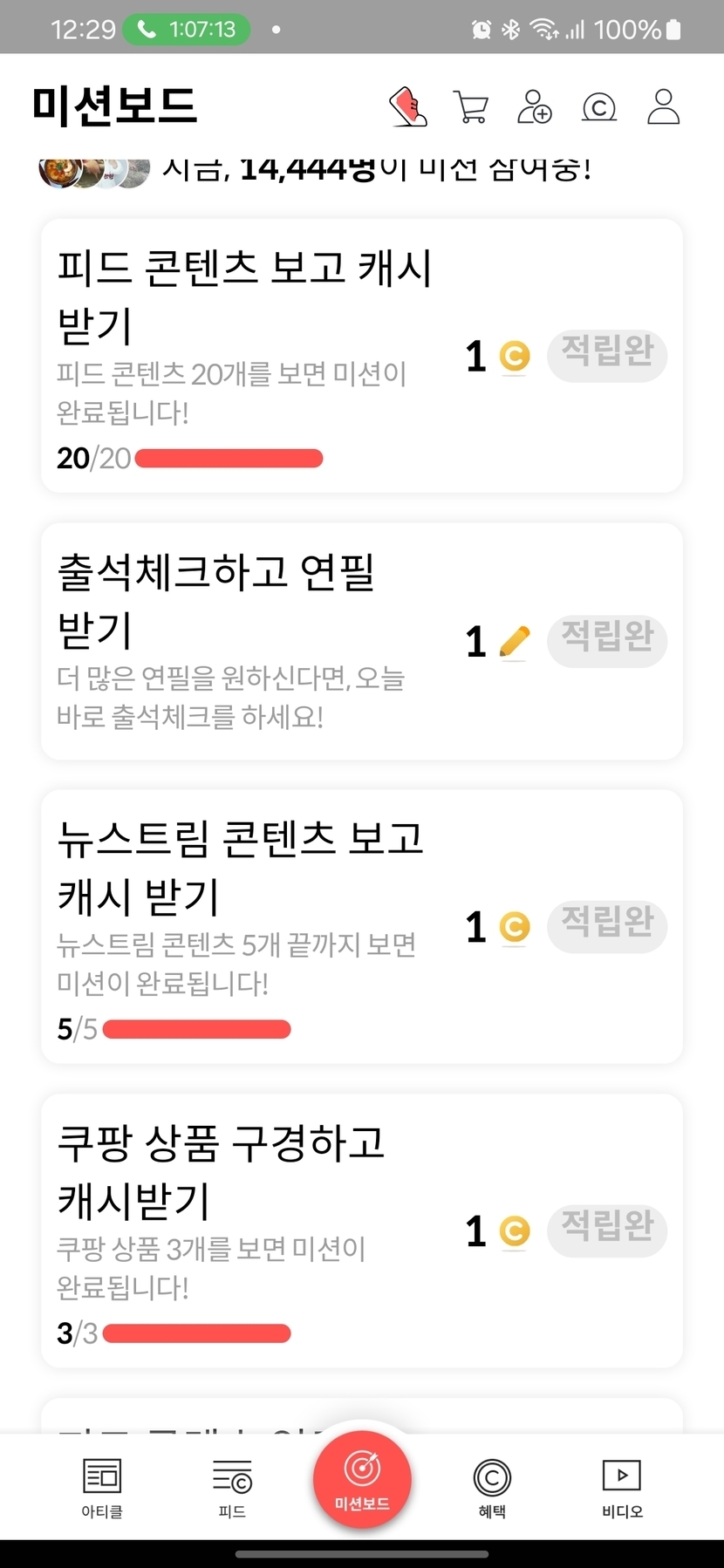Tap 적립완 button for 출석체크 mission
The height and width of the screenshot is (1568, 724).
[607, 641]
